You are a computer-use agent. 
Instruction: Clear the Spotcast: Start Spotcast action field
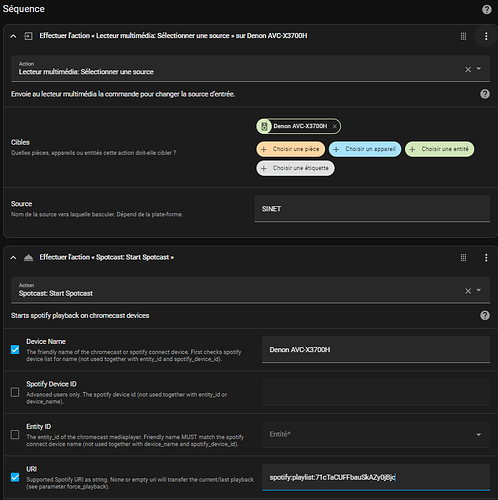click(x=468, y=291)
